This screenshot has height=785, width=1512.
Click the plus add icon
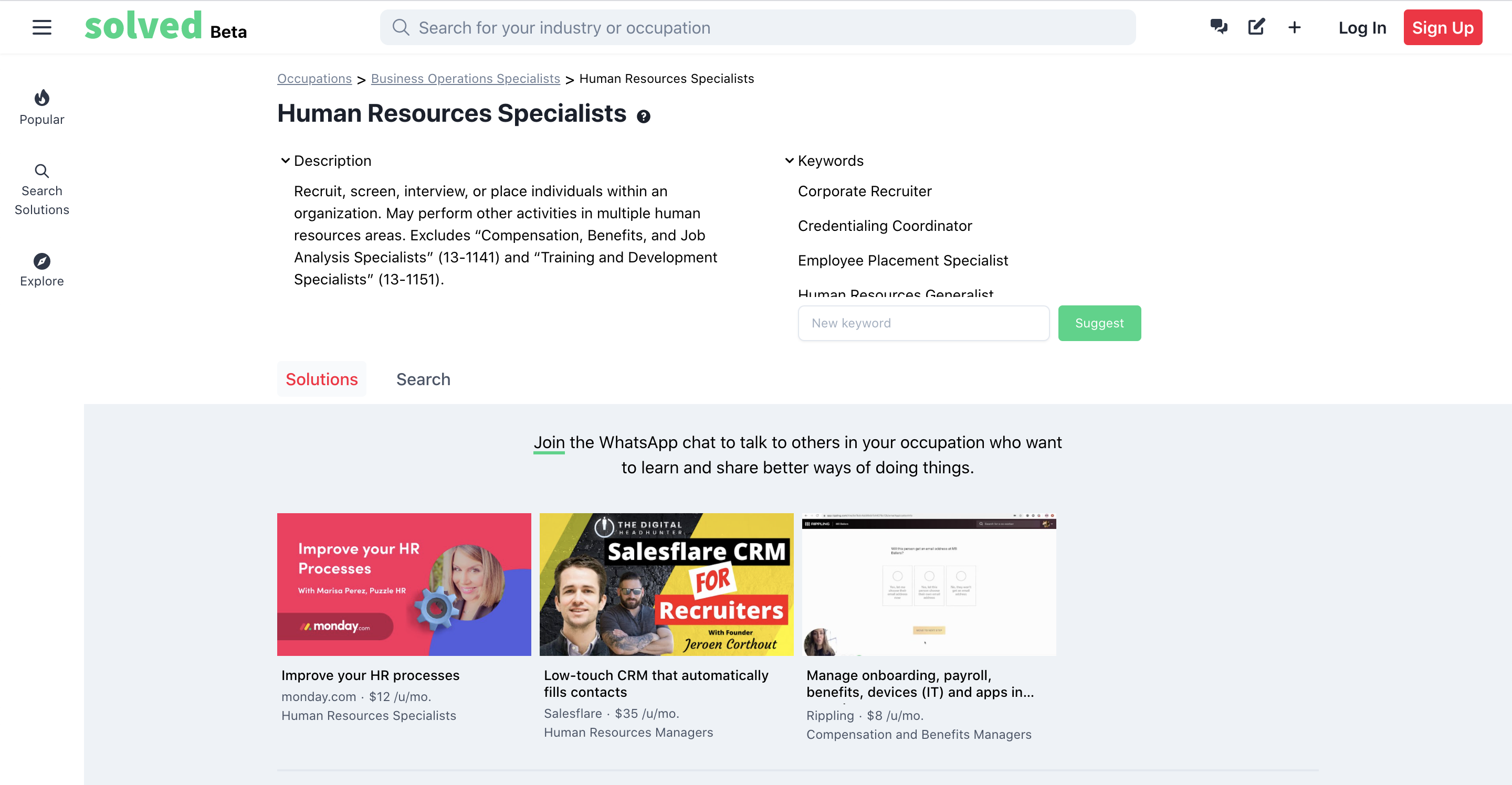(x=1294, y=28)
